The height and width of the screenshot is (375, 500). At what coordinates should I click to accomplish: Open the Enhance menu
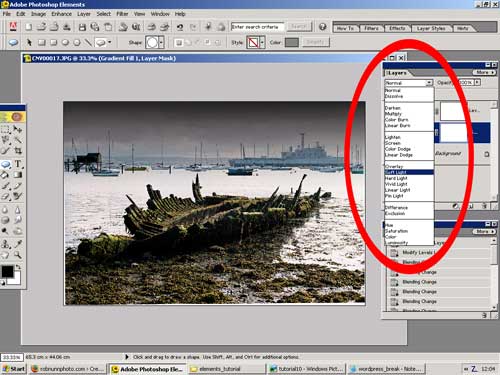click(x=61, y=14)
